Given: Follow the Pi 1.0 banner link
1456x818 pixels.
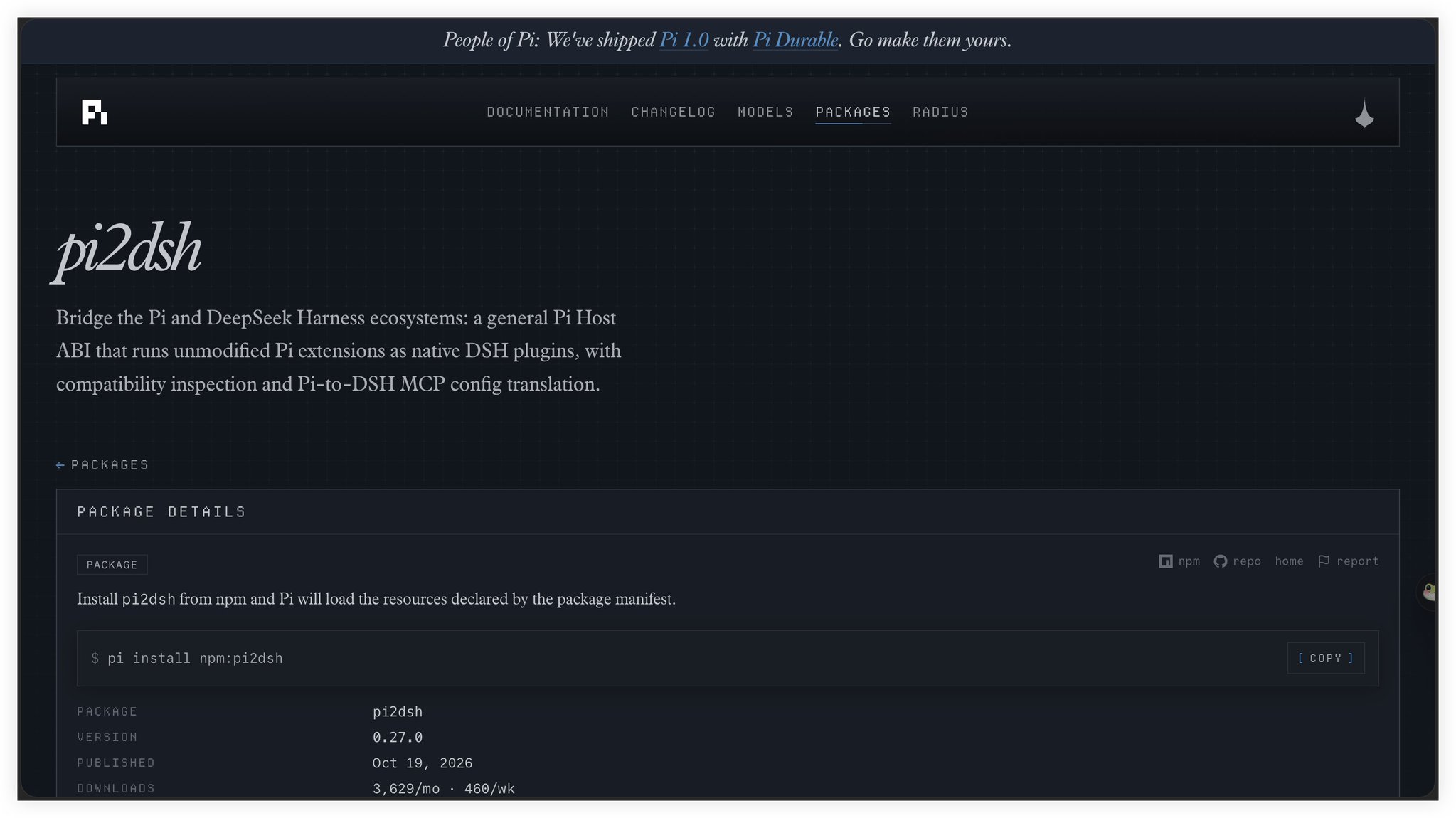Looking at the screenshot, I should click(x=684, y=40).
